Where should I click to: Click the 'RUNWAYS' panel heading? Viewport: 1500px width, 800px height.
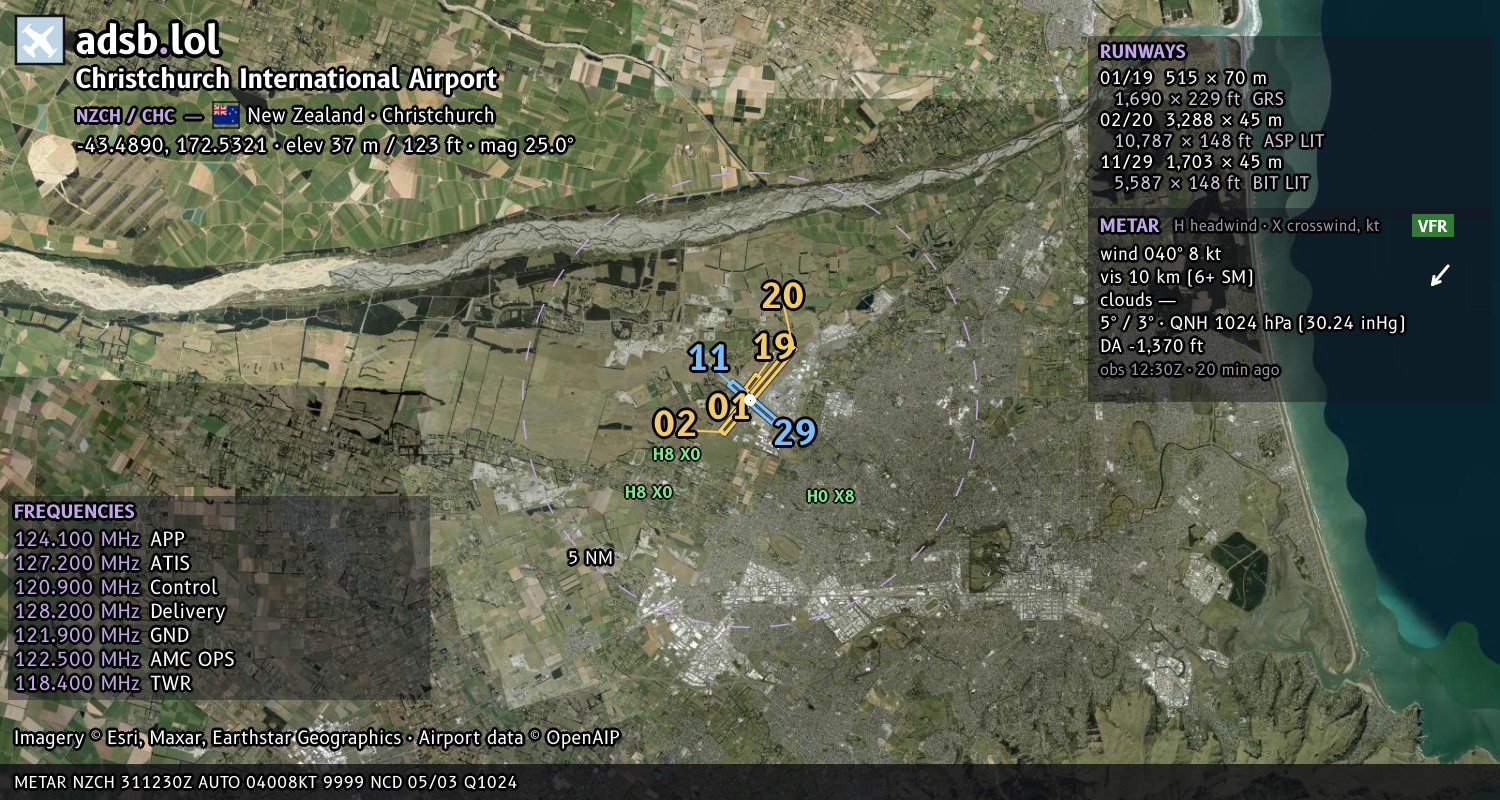click(x=1142, y=52)
